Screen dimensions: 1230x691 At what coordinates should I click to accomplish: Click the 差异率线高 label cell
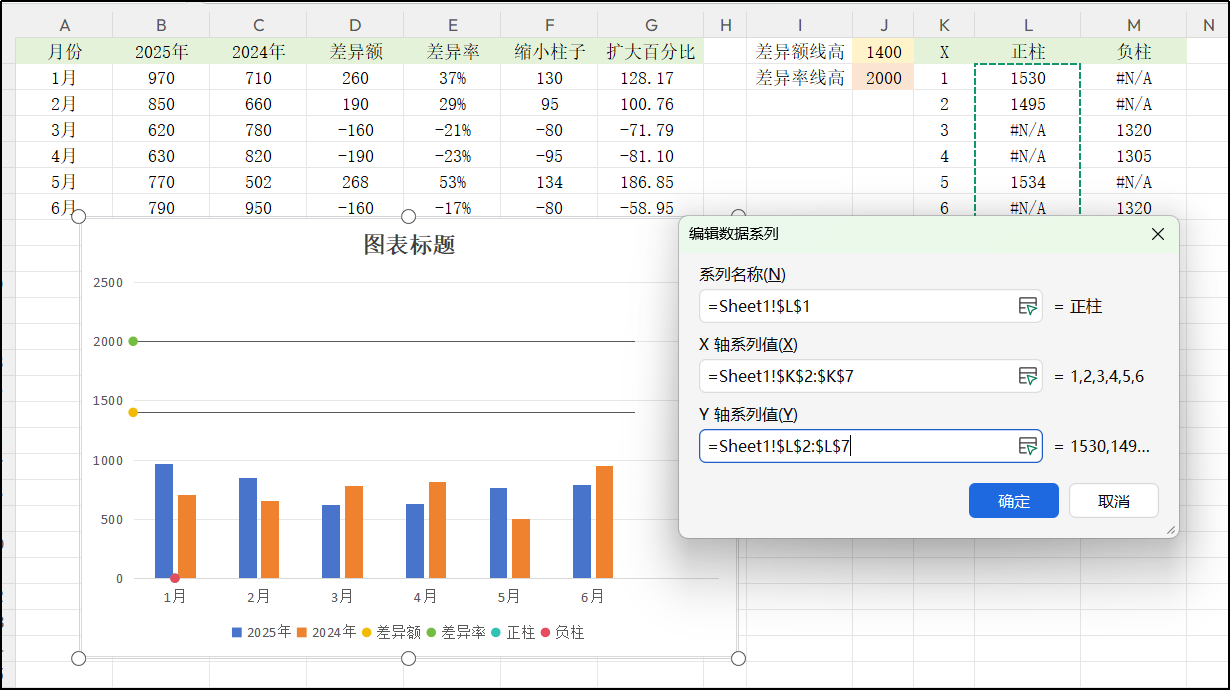coord(800,78)
